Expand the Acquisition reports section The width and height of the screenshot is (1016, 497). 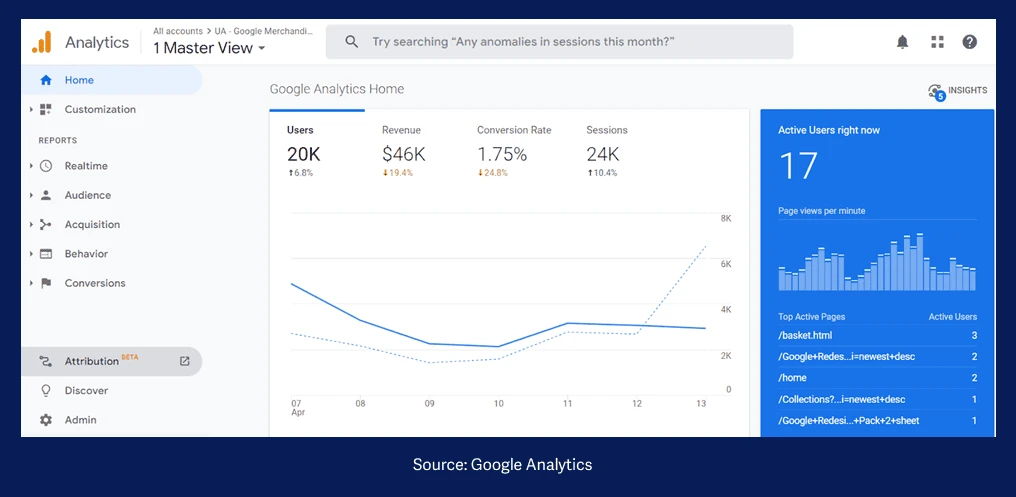click(92, 225)
